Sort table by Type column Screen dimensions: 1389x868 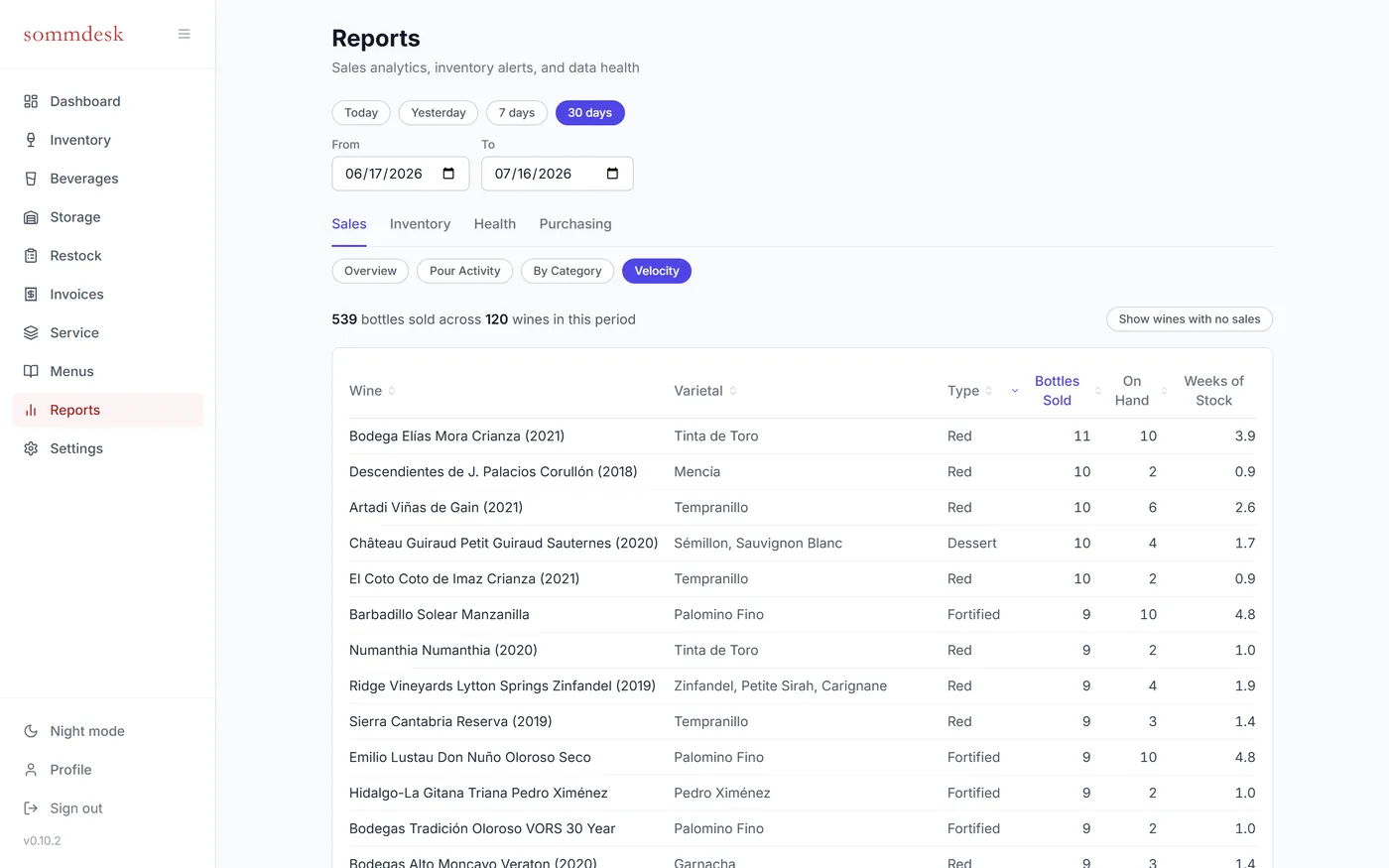(x=970, y=391)
